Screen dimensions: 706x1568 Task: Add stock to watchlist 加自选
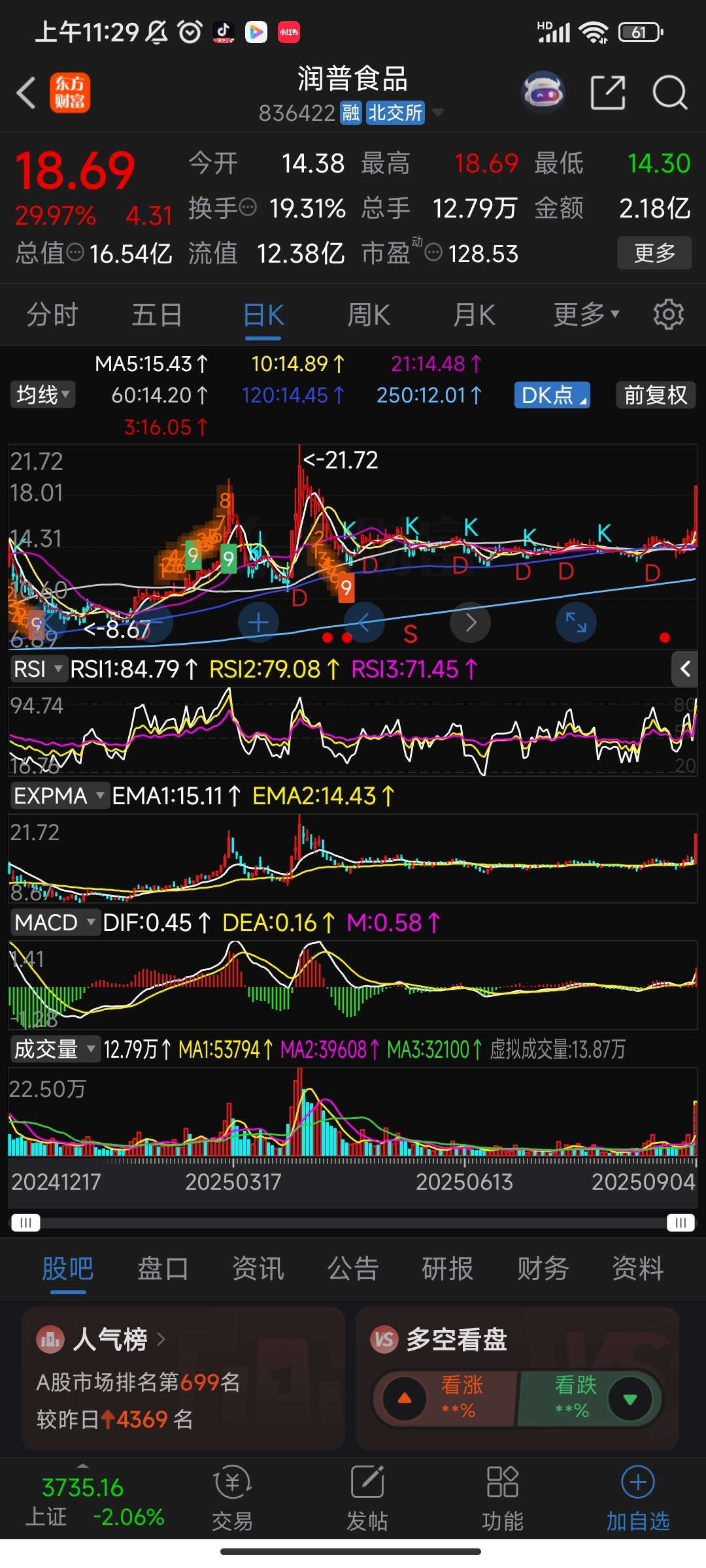coord(638,1499)
